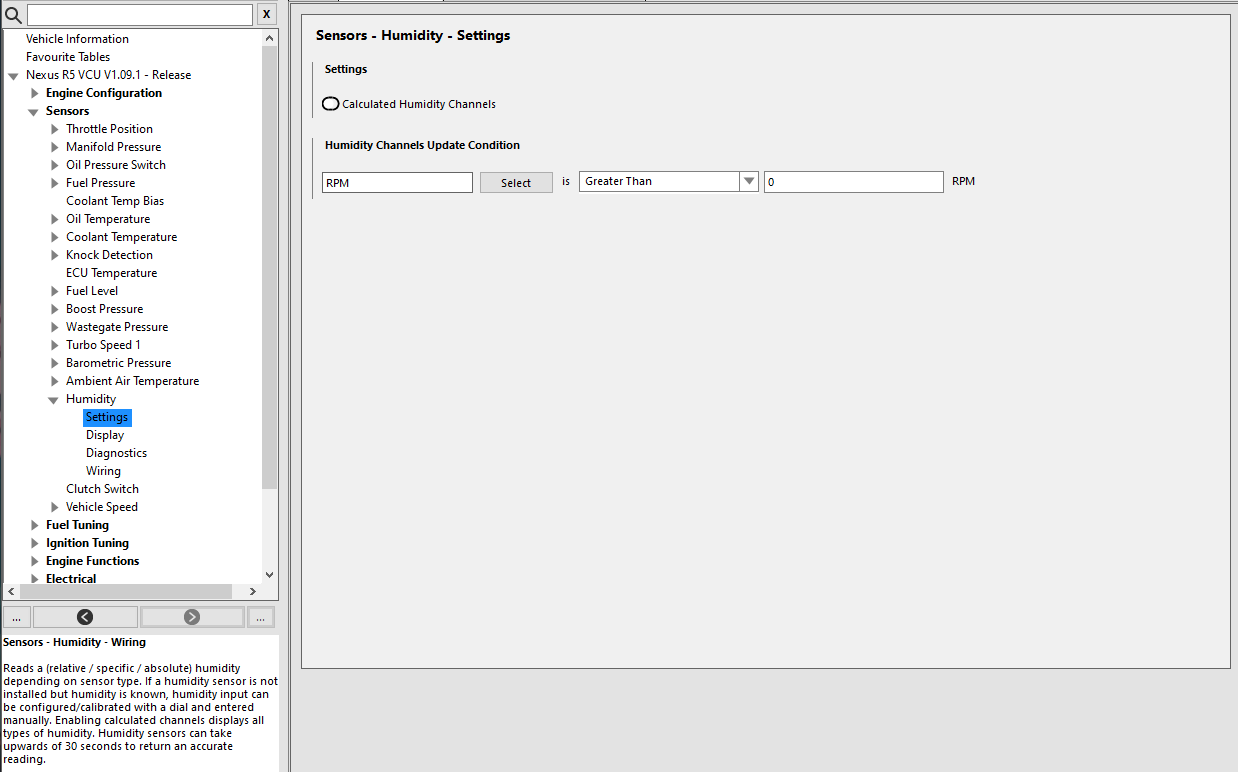Clear search with the X button
Viewport: 1238px width, 772px height.
click(x=266, y=14)
